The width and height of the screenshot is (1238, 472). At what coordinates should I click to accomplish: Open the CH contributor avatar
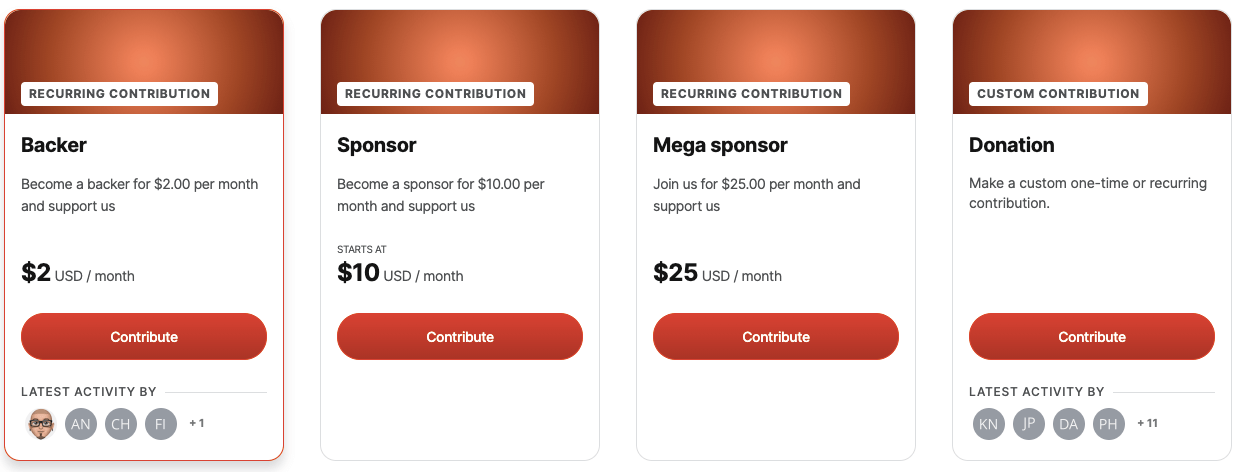[121, 424]
